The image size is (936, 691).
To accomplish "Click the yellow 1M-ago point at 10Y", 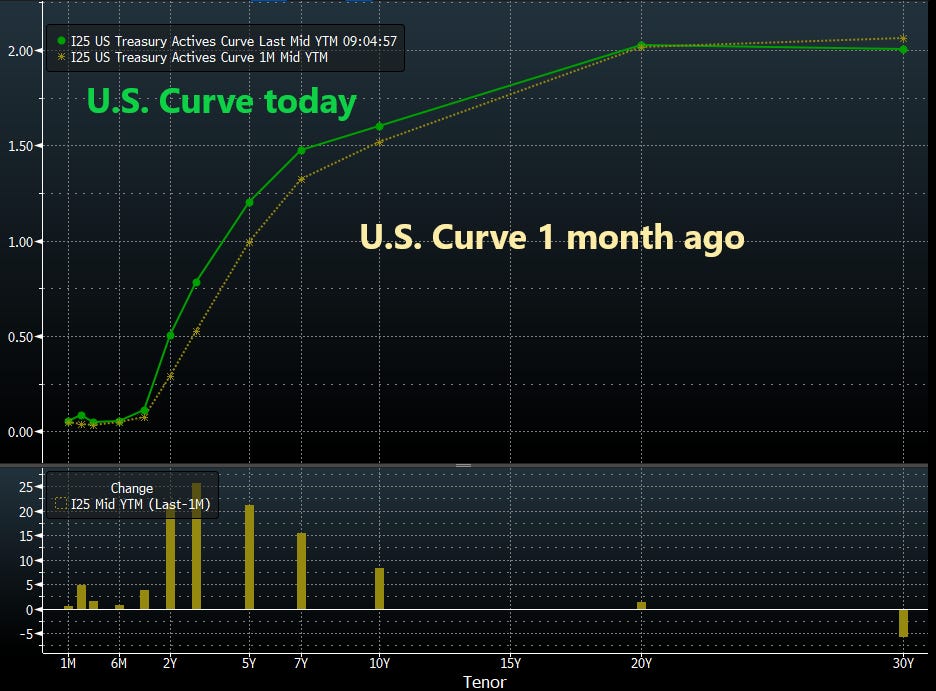I will coord(380,142).
